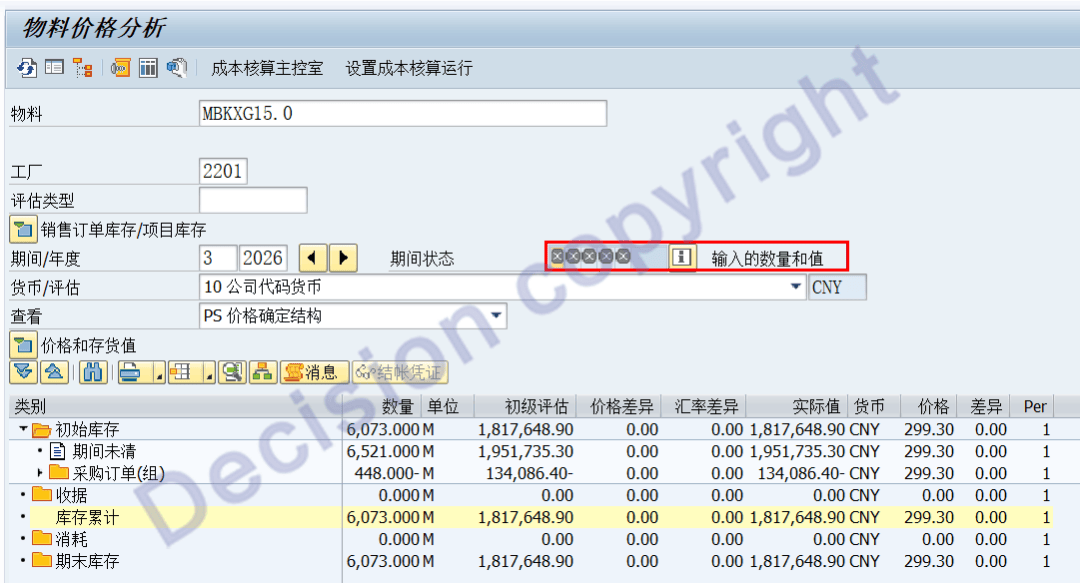Click the 物料 input field
Screen dimensions: 1080x583
click(403, 113)
